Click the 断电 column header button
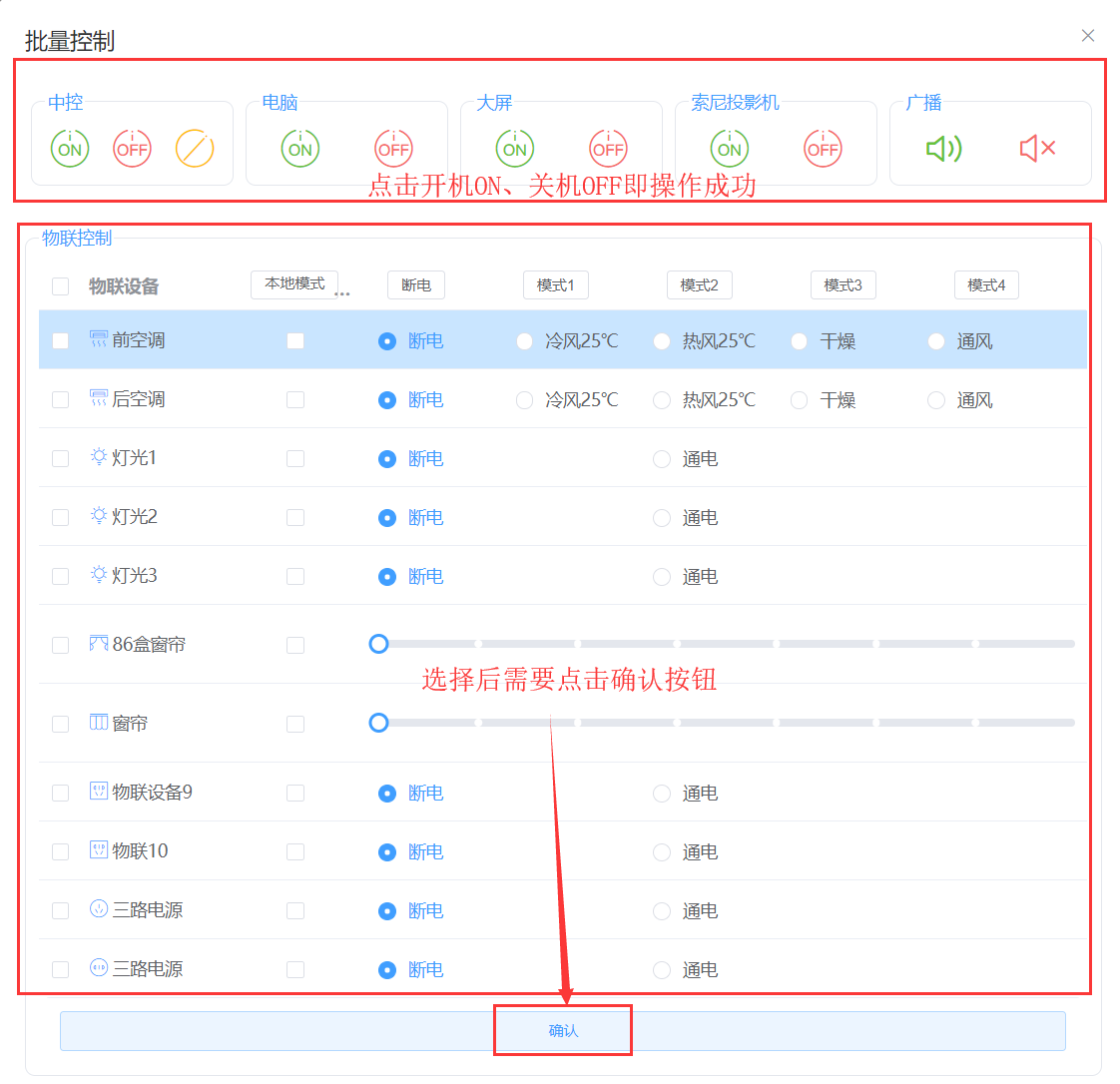The height and width of the screenshot is (1084, 1120). tap(416, 285)
